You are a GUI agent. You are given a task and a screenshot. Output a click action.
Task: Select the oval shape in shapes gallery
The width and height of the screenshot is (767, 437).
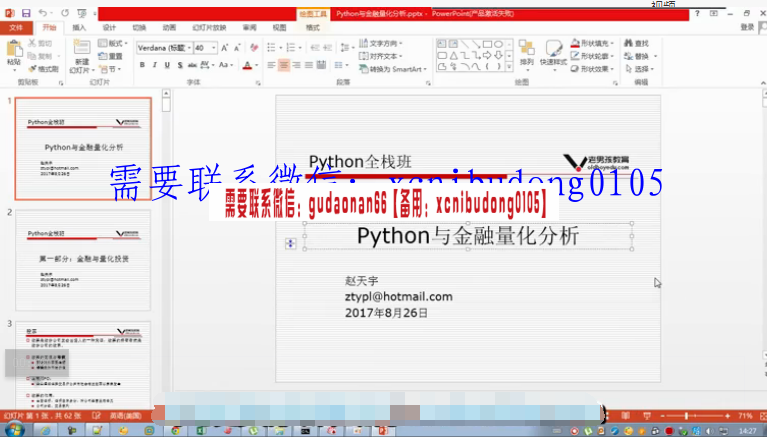(x=498, y=44)
